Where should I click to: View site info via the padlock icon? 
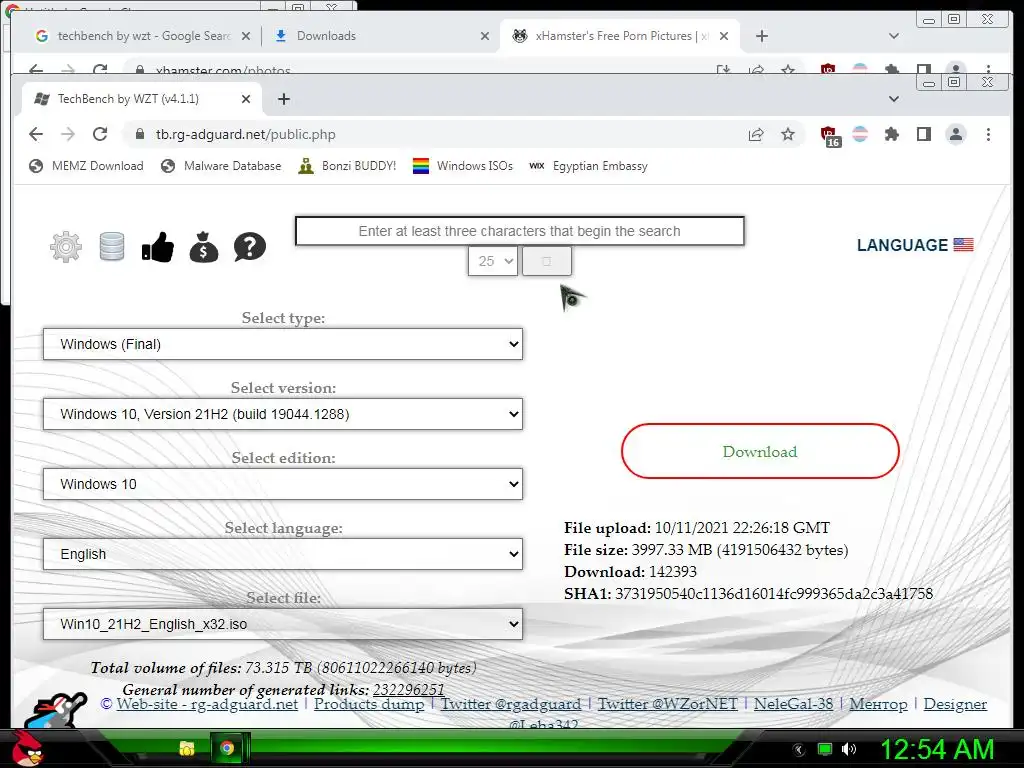click(139, 134)
